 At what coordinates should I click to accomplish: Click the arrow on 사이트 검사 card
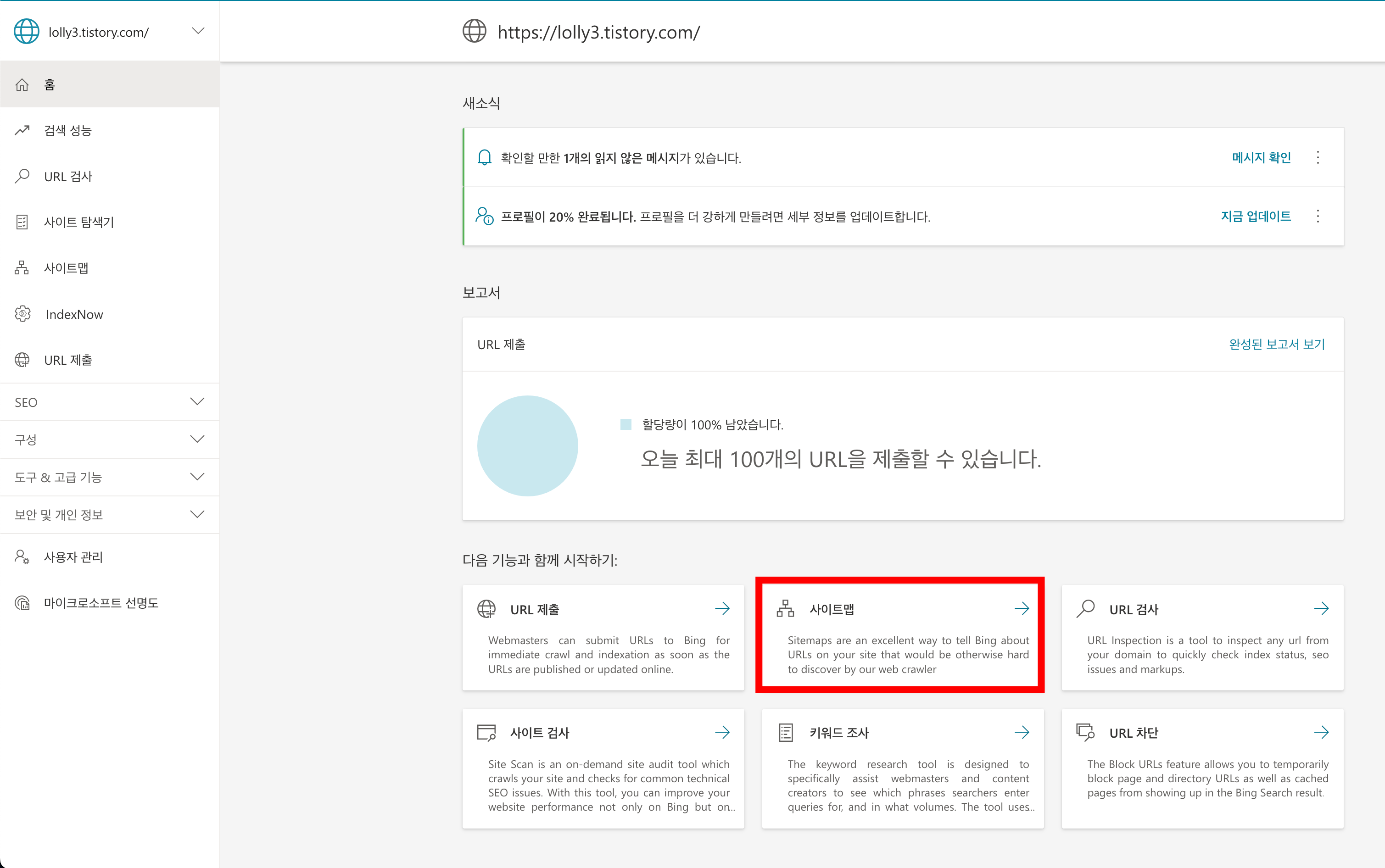coord(722,732)
